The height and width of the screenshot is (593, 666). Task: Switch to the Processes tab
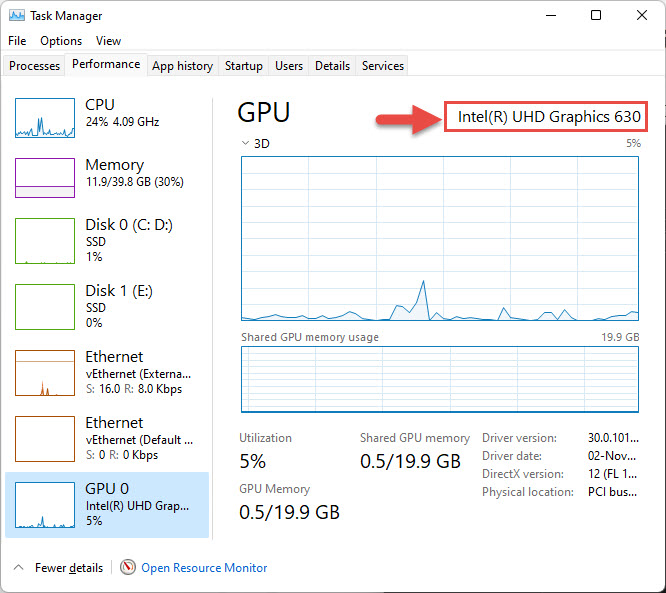click(34, 66)
